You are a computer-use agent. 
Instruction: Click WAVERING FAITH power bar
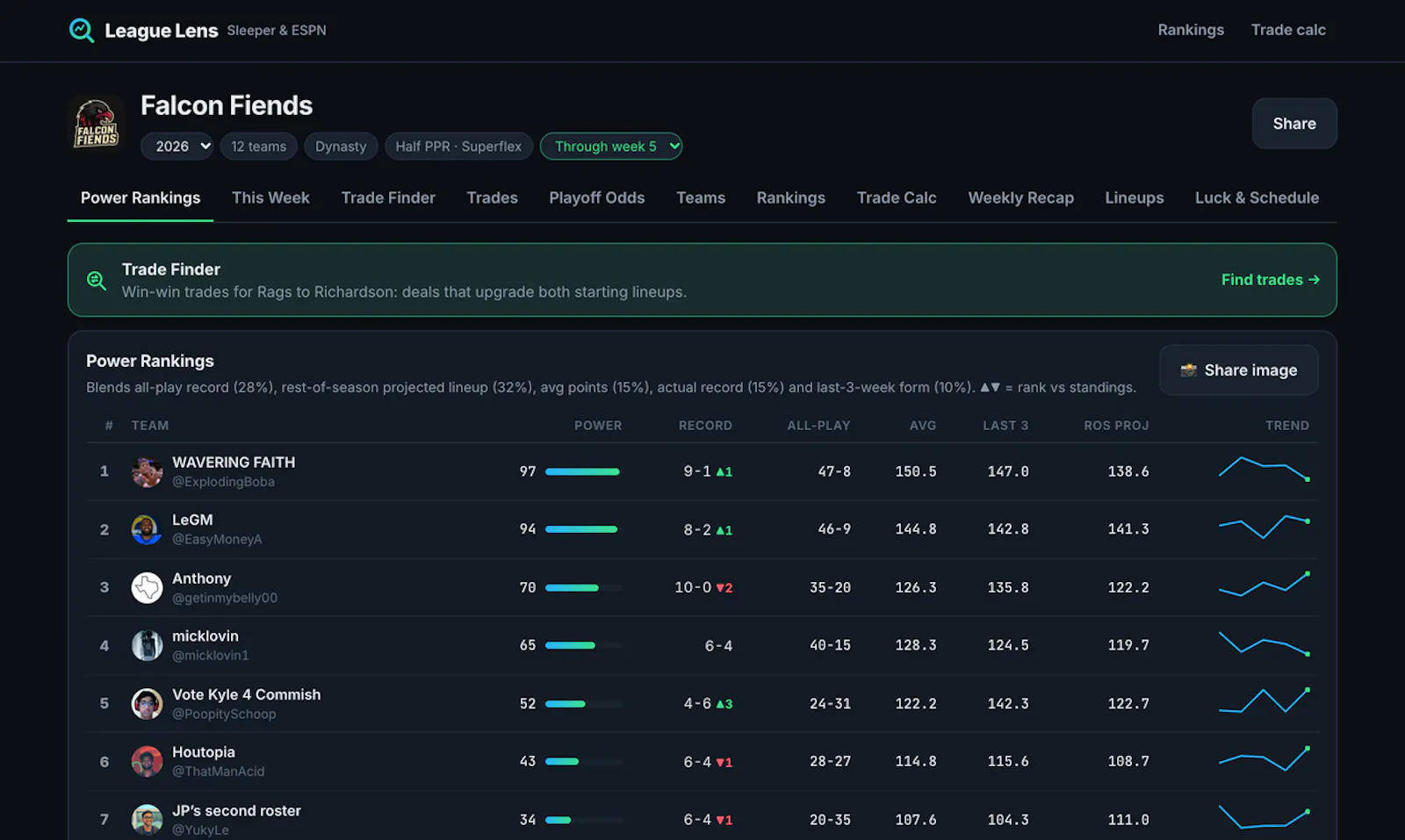583,472
